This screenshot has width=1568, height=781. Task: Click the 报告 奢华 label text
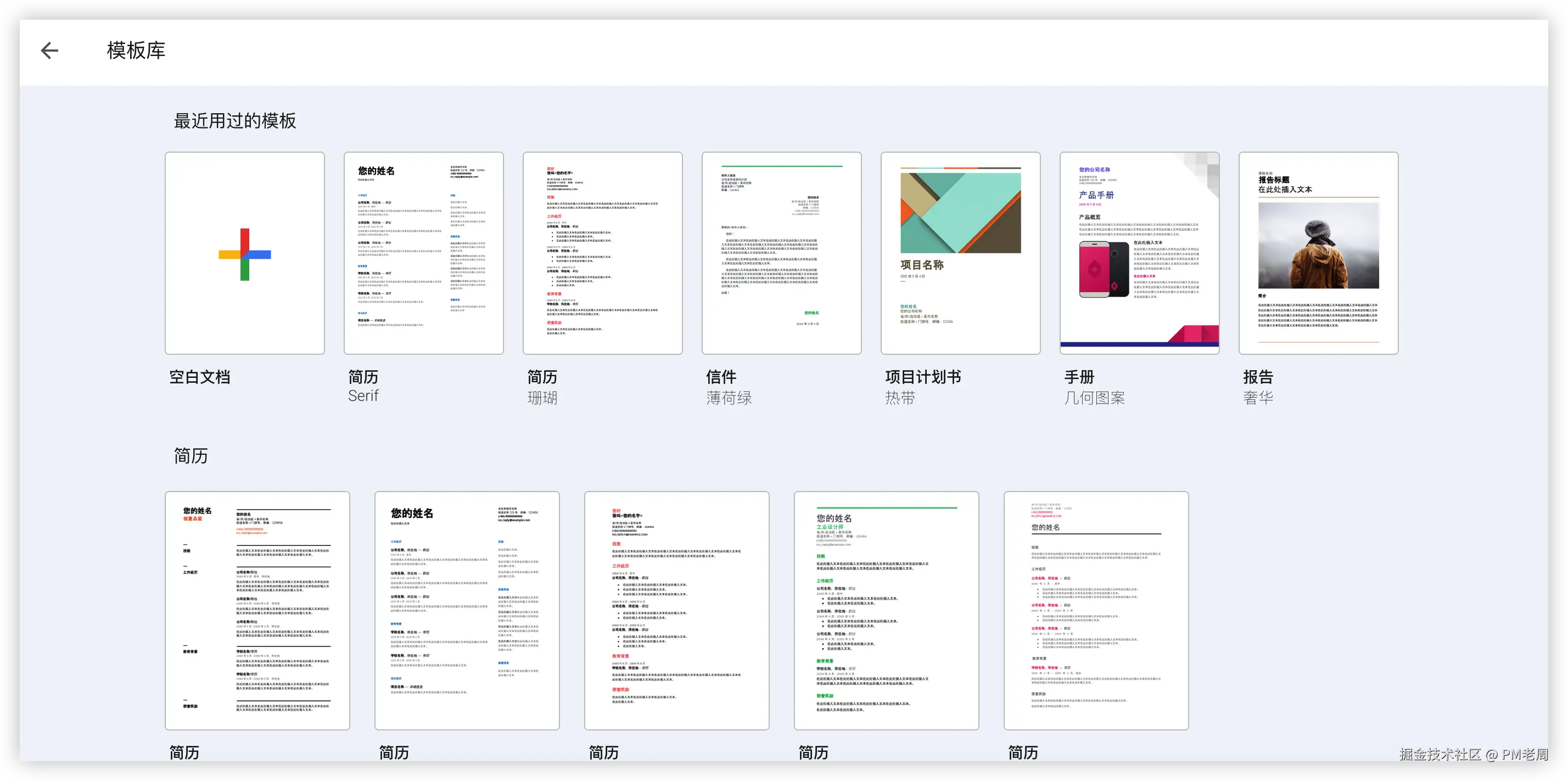pyautogui.click(x=1258, y=387)
